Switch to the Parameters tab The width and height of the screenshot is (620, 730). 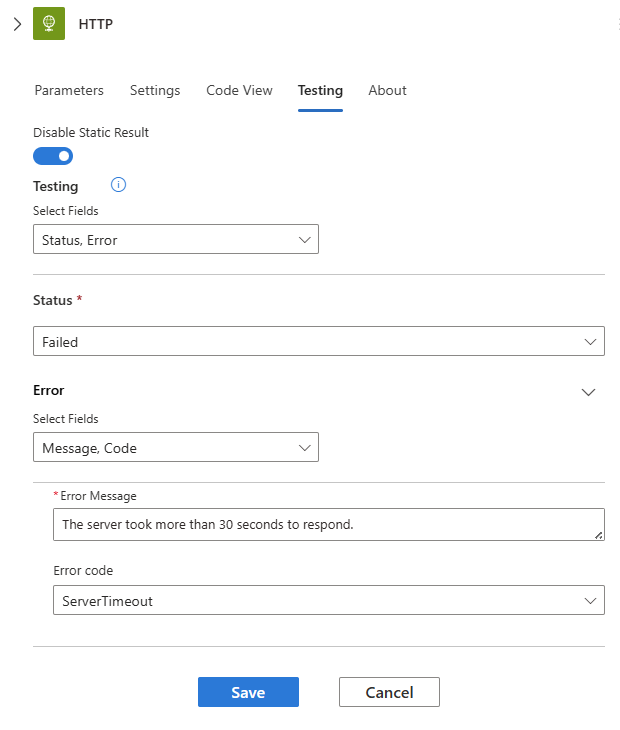69,90
